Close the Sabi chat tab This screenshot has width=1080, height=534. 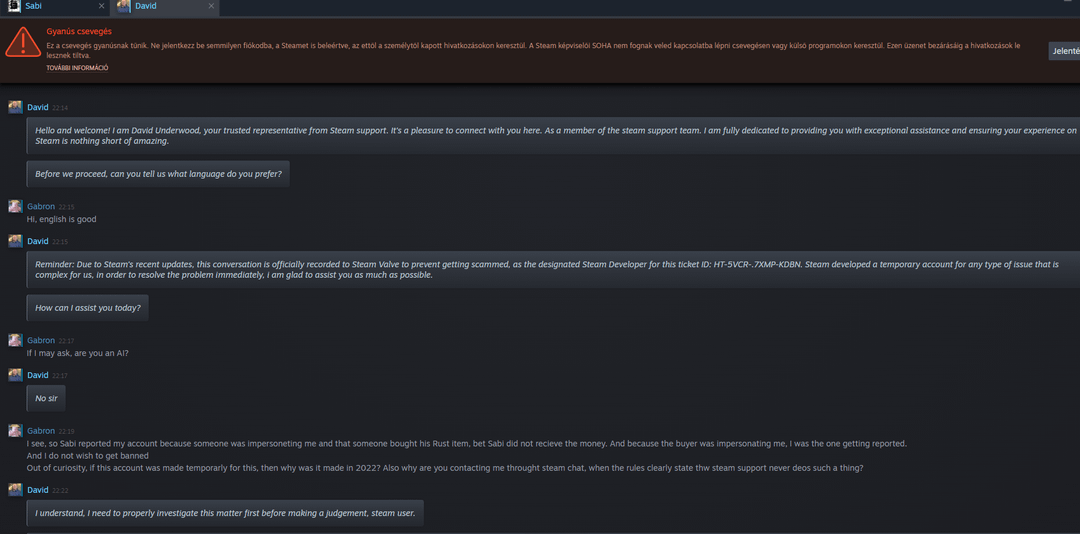(x=101, y=6)
